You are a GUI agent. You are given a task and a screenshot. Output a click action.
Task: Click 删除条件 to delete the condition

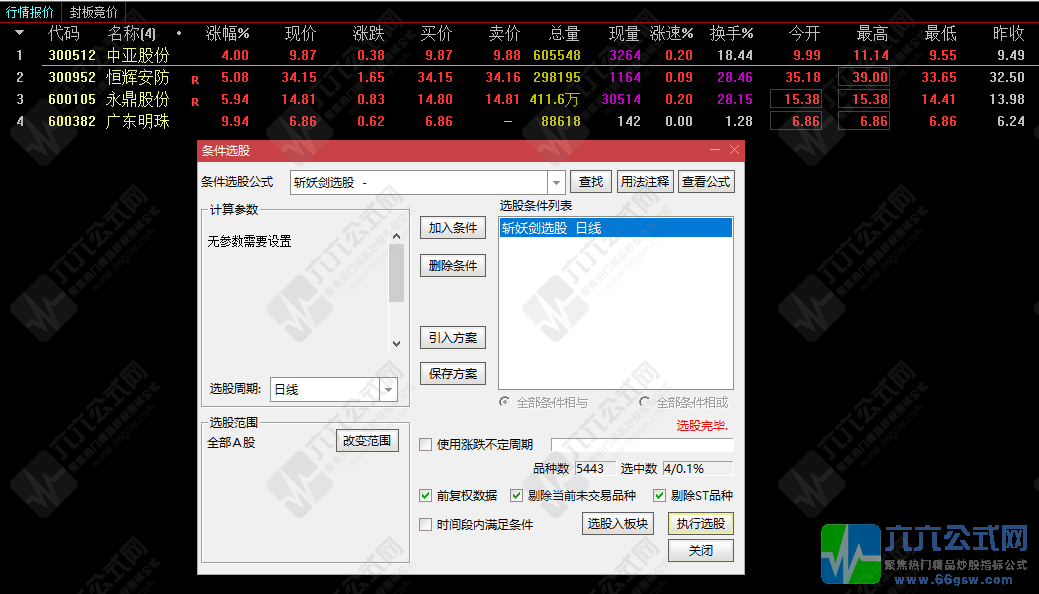[x=452, y=265]
